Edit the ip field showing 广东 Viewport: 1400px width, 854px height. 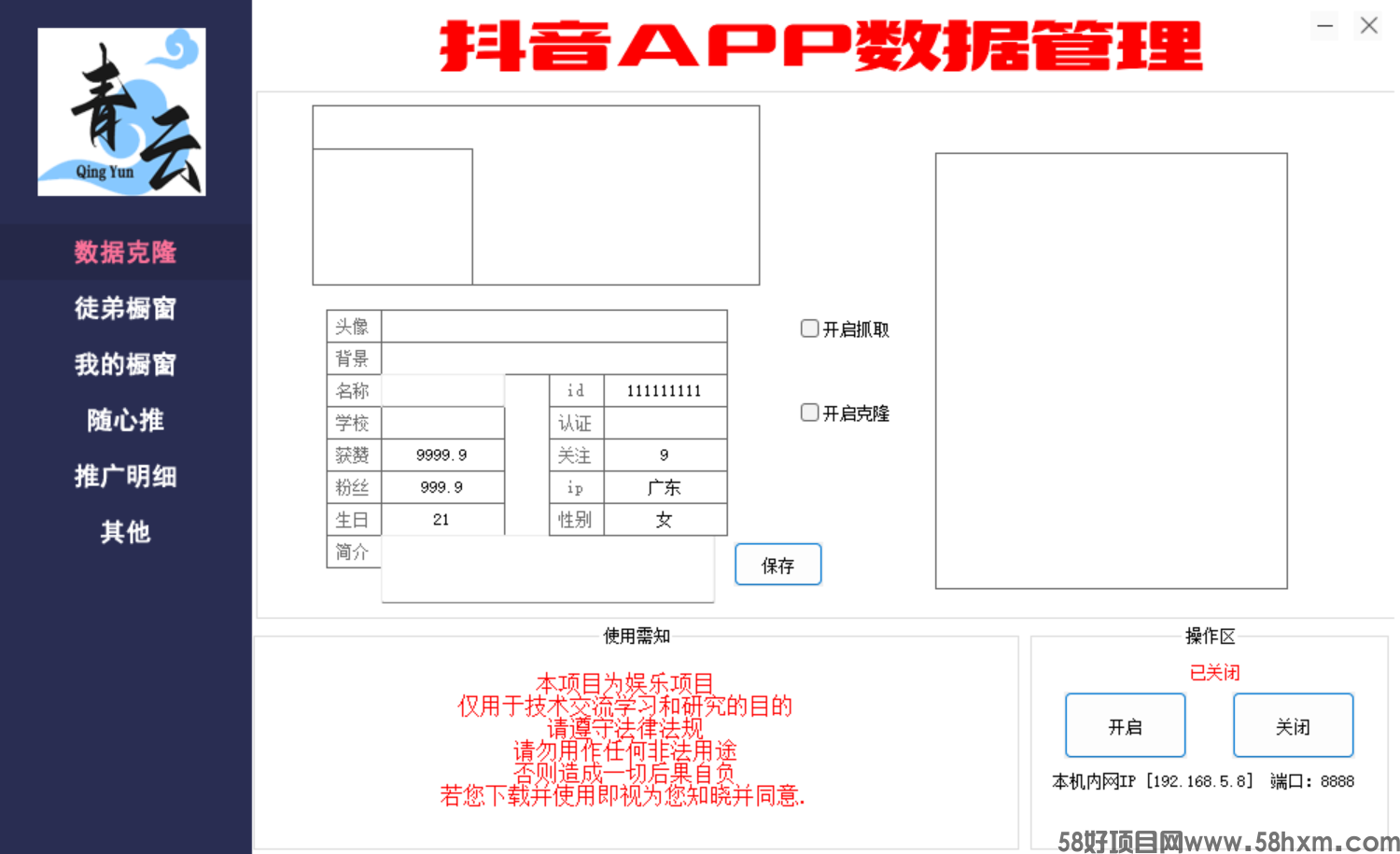tap(665, 487)
